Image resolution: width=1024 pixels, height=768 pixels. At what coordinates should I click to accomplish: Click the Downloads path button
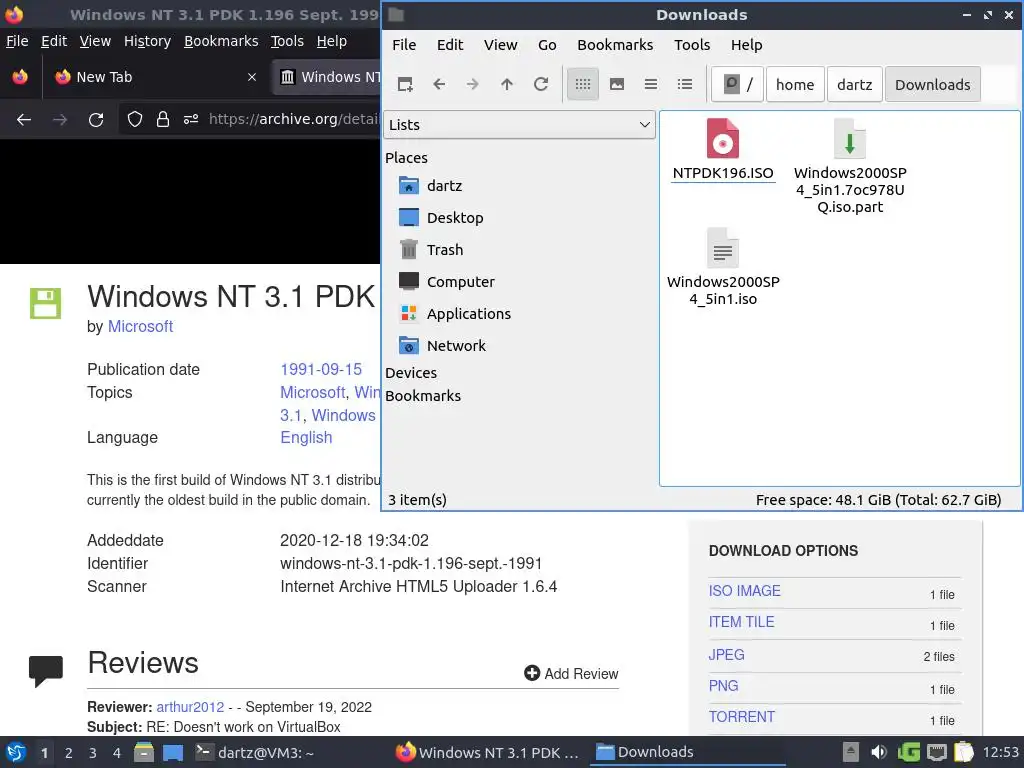(x=933, y=84)
